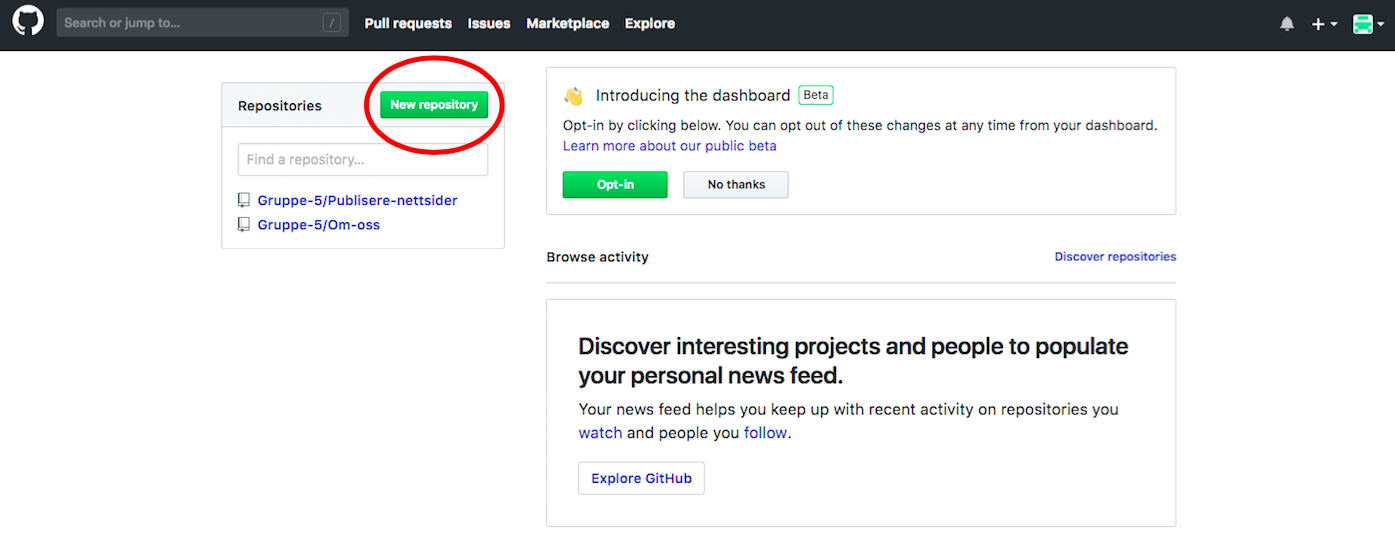Click the Browse activity heading

click(597, 257)
